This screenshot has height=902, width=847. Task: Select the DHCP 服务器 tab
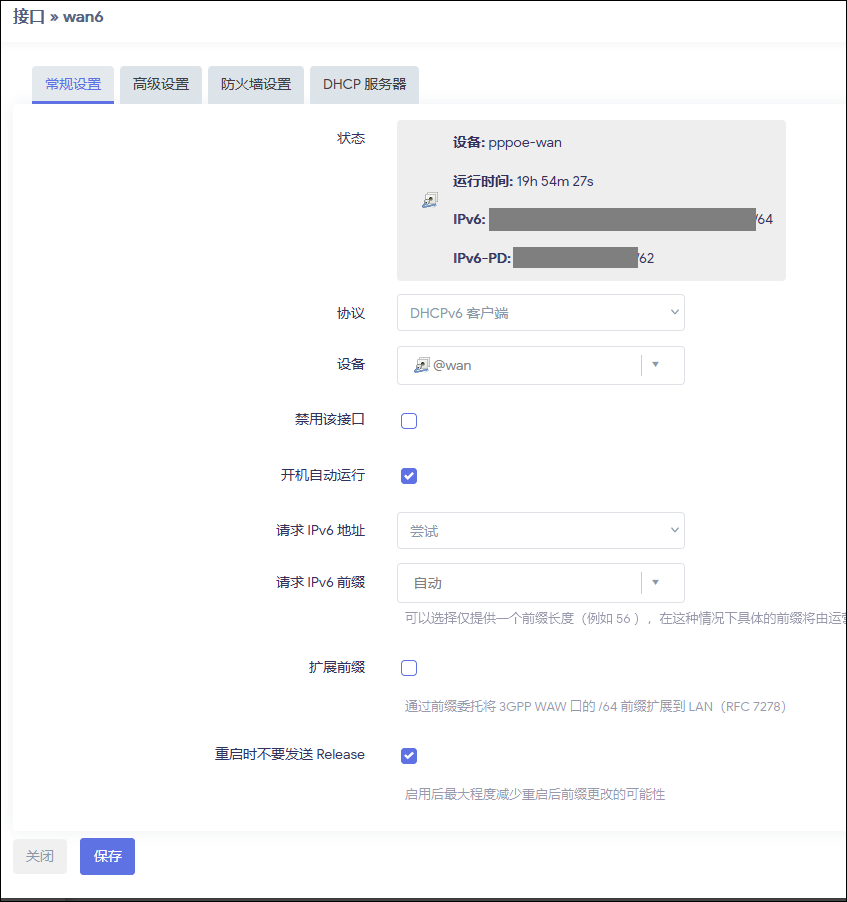364,85
